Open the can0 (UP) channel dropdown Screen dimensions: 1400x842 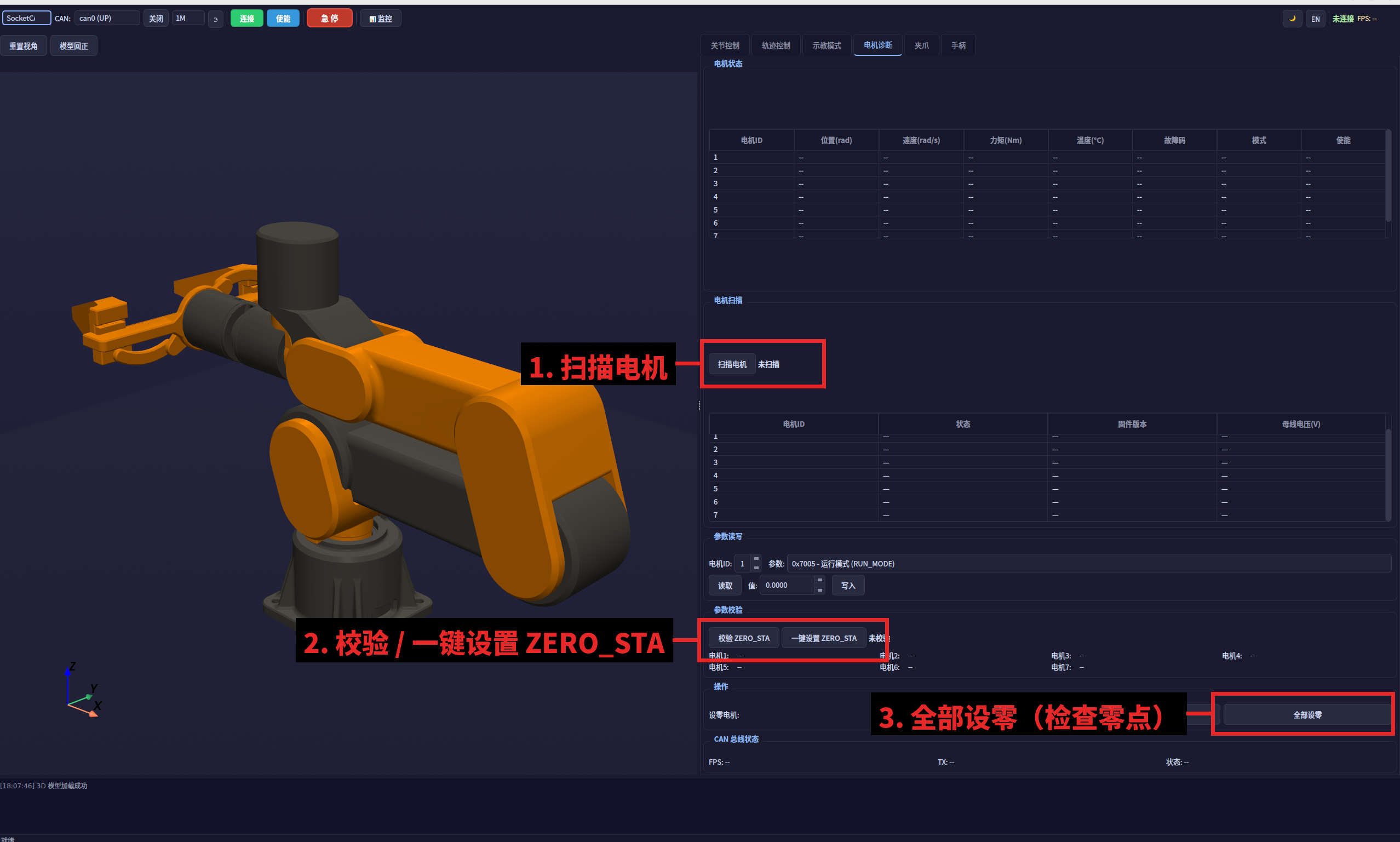[x=107, y=18]
